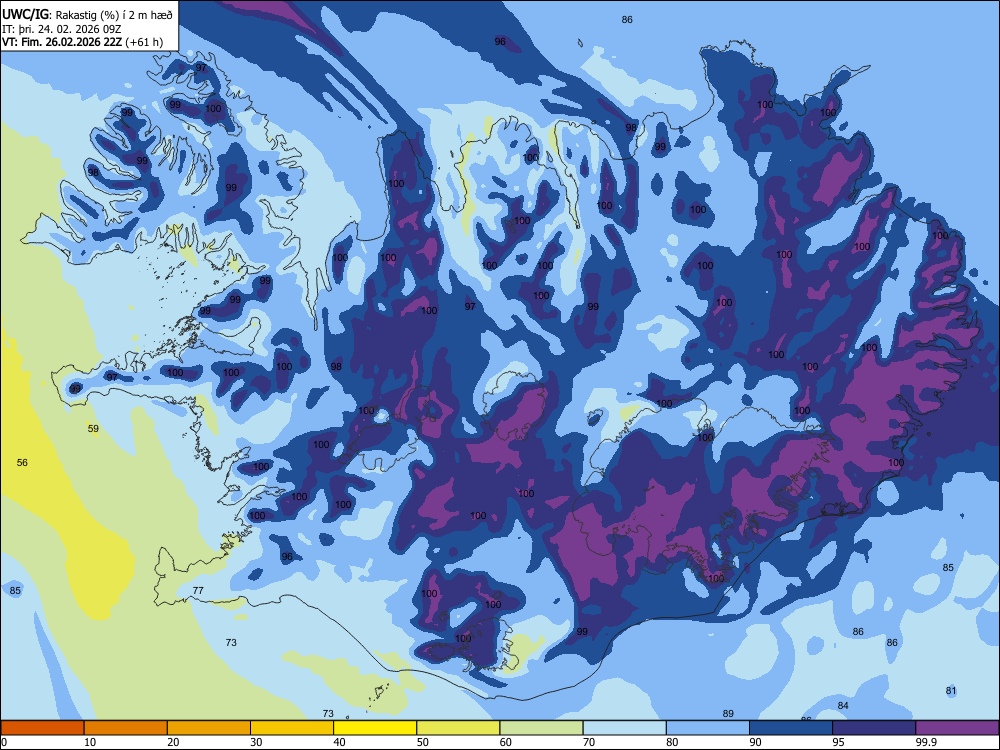
Task: Click the map title 'Rakastig (%) í 2 m hæð'
Action: (114, 15)
